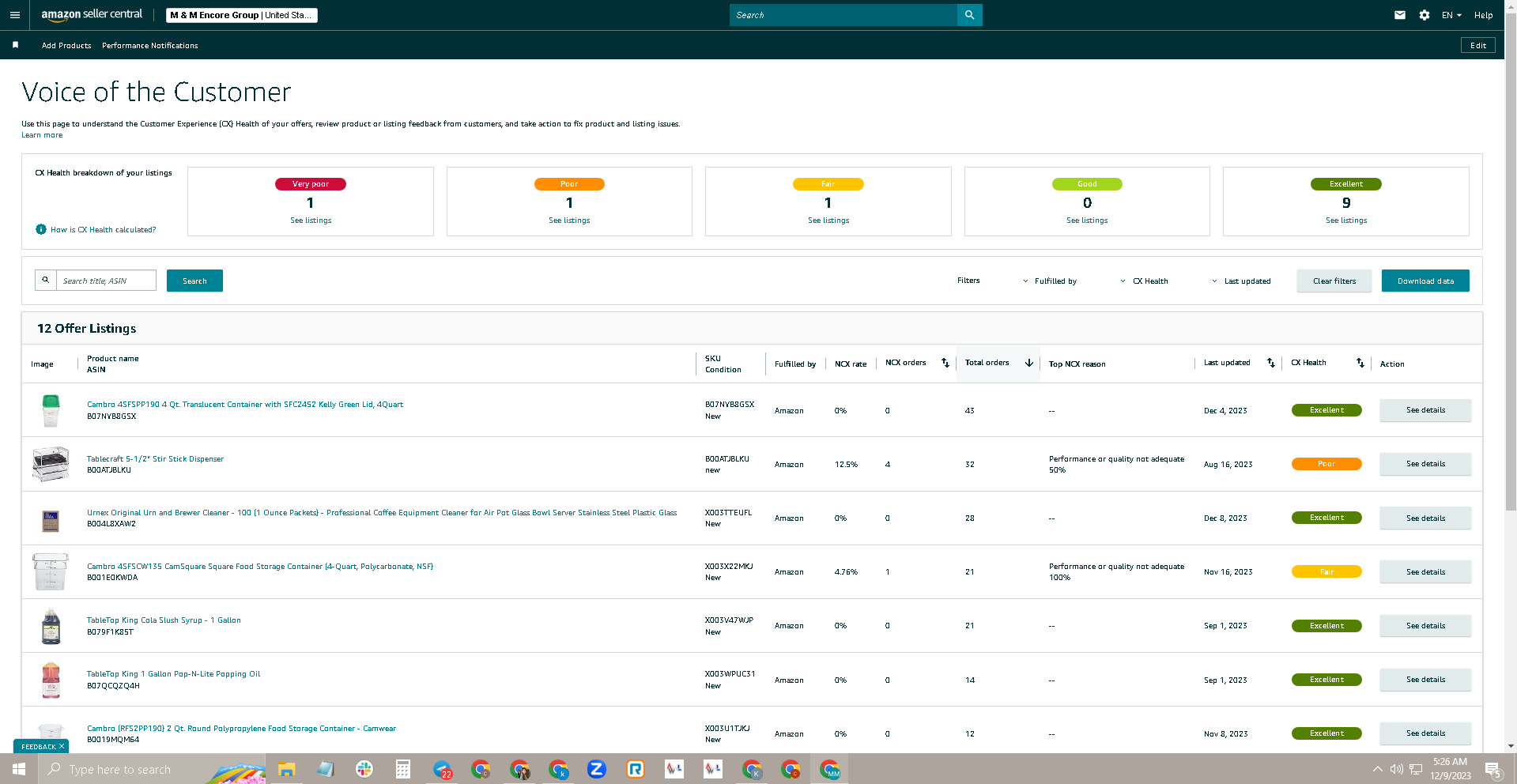
Task: Open How is CX Health calculated link
Action: 104,230
